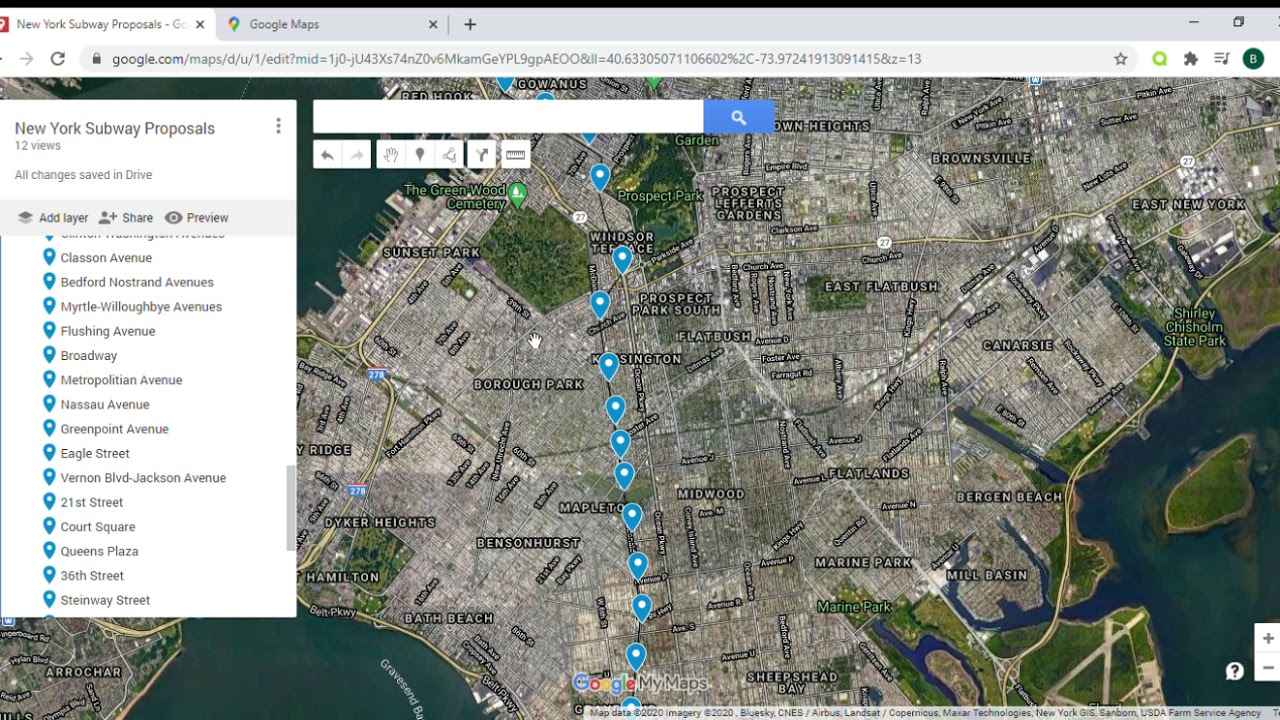Screen dimensions: 1280x720
Task: Bookmark this page with the star
Action: [x=1121, y=59]
